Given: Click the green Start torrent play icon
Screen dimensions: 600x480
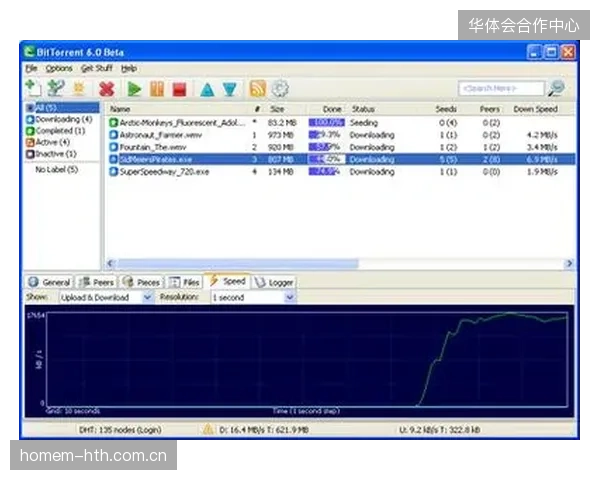Looking at the screenshot, I should (x=134, y=89).
